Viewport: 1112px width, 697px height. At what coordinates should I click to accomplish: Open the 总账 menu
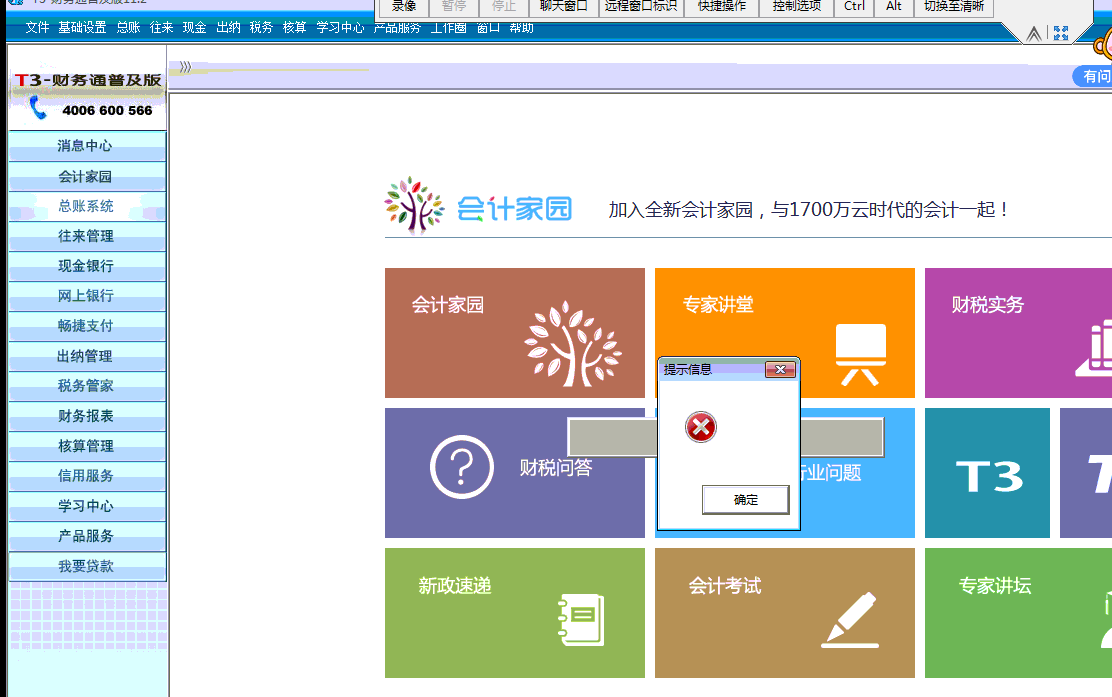pyautogui.click(x=128, y=28)
